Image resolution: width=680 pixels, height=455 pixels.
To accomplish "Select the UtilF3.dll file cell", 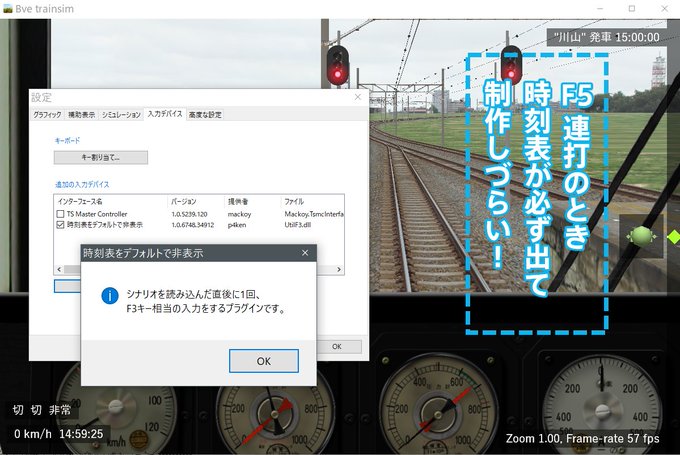I will 298,225.
